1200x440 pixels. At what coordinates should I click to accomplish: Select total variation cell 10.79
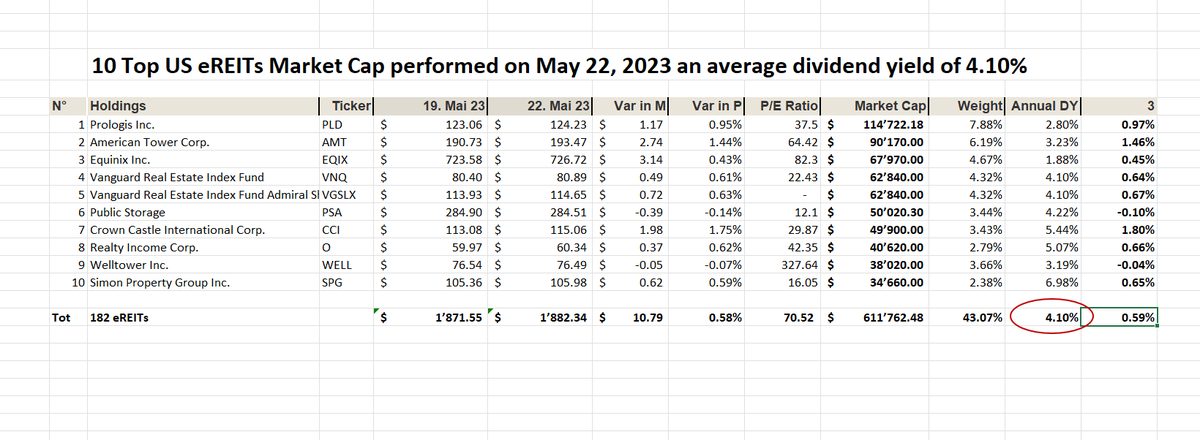tap(632, 318)
